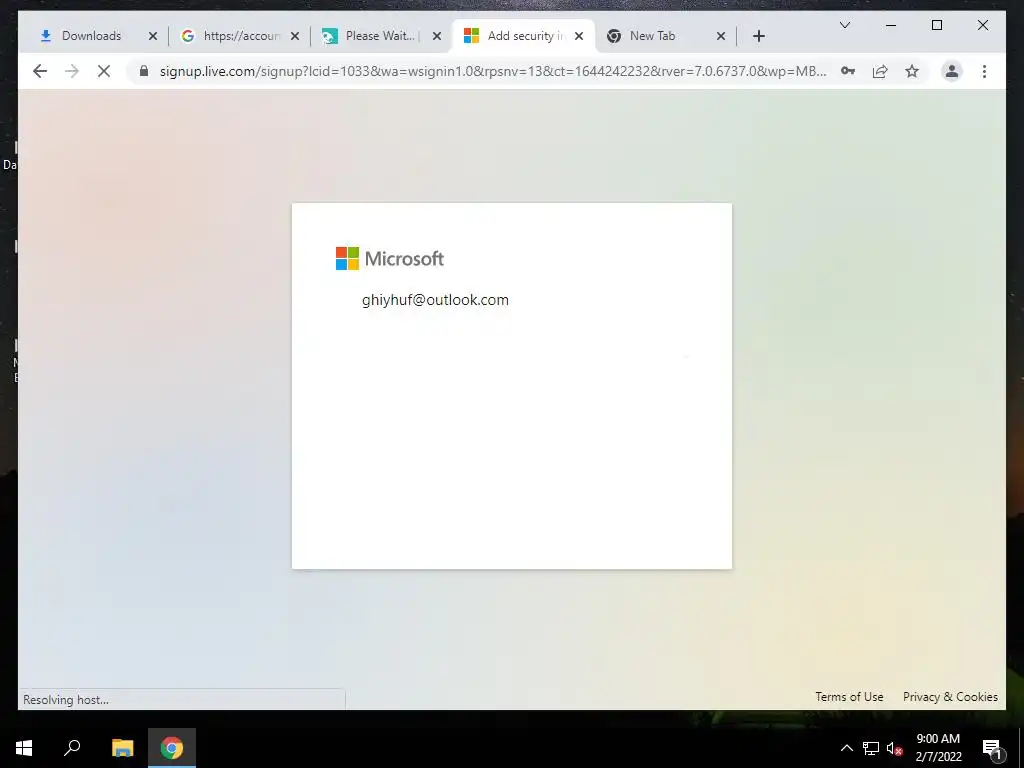Open the Terms of Use link
The image size is (1024, 768).
tap(849, 697)
